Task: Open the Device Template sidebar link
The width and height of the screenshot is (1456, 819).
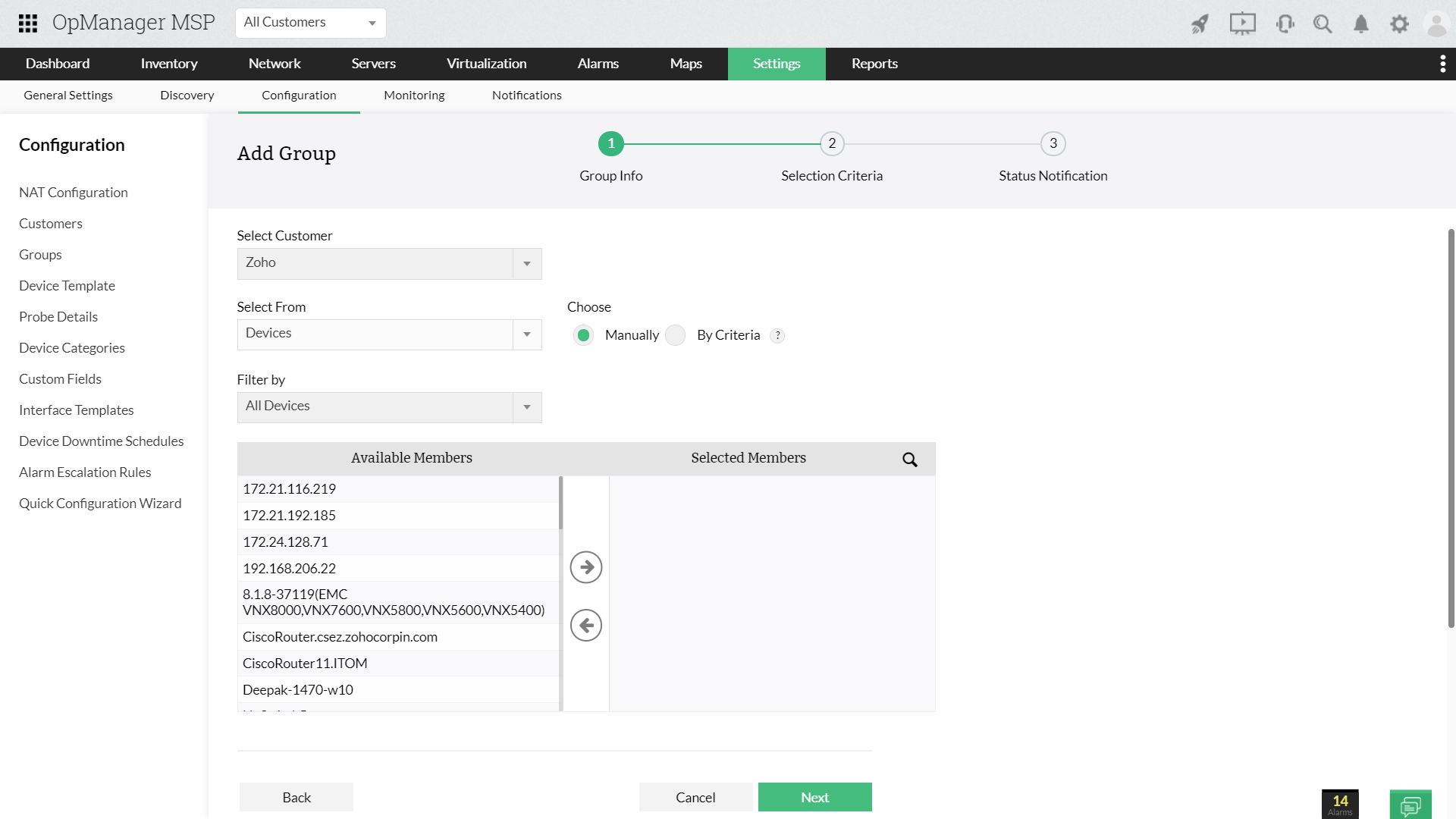Action: [67, 286]
